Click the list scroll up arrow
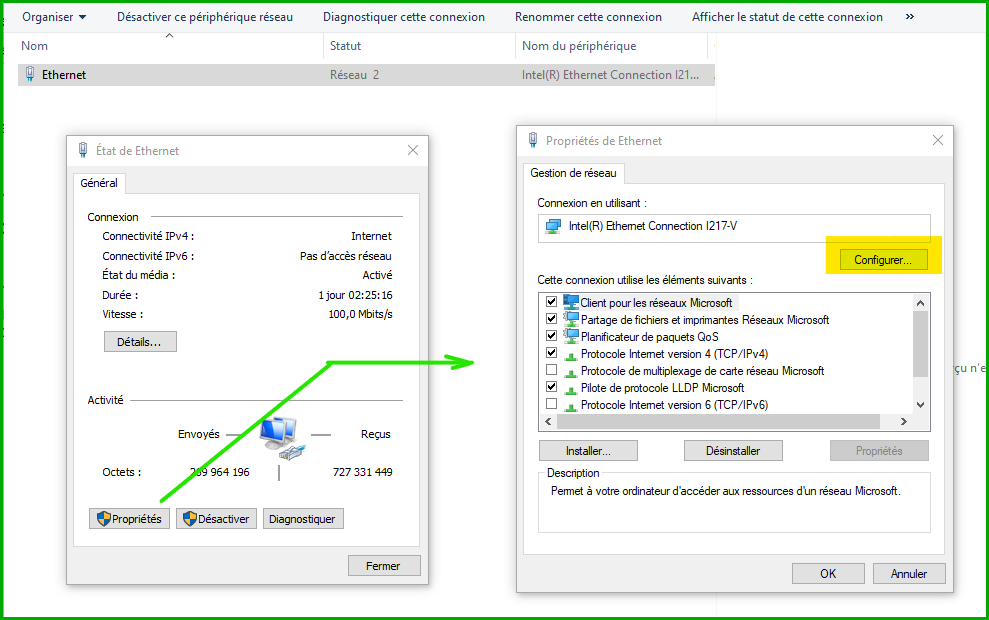The width and height of the screenshot is (989, 620). point(920,303)
